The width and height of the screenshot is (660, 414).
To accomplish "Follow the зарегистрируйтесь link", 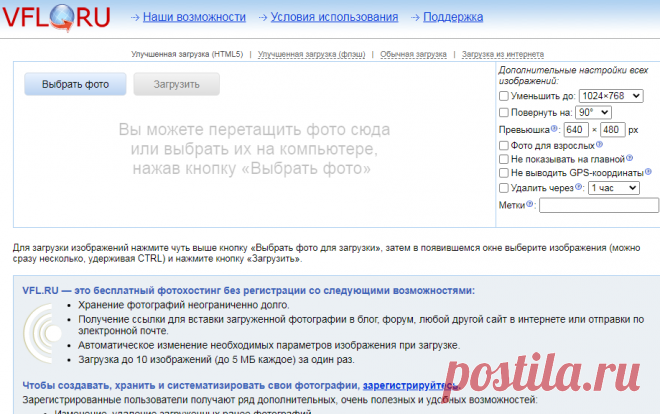I will (410, 385).
